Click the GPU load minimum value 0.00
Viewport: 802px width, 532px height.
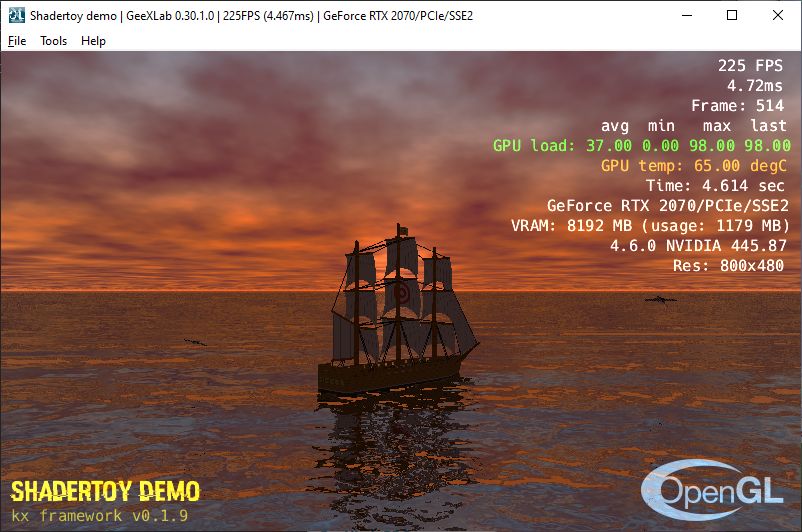(660, 146)
